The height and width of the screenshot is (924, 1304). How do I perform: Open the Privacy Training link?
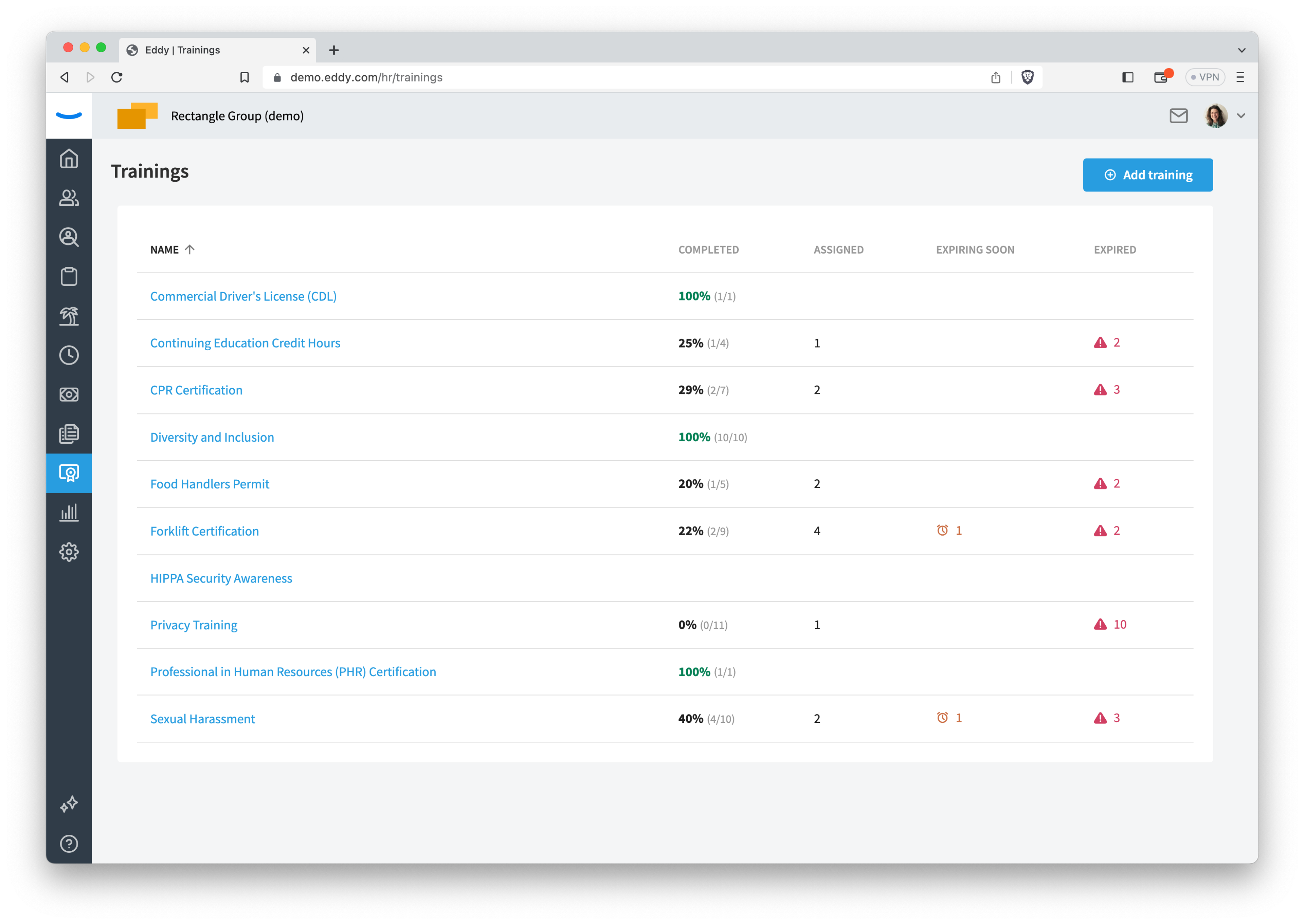pos(194,625)
